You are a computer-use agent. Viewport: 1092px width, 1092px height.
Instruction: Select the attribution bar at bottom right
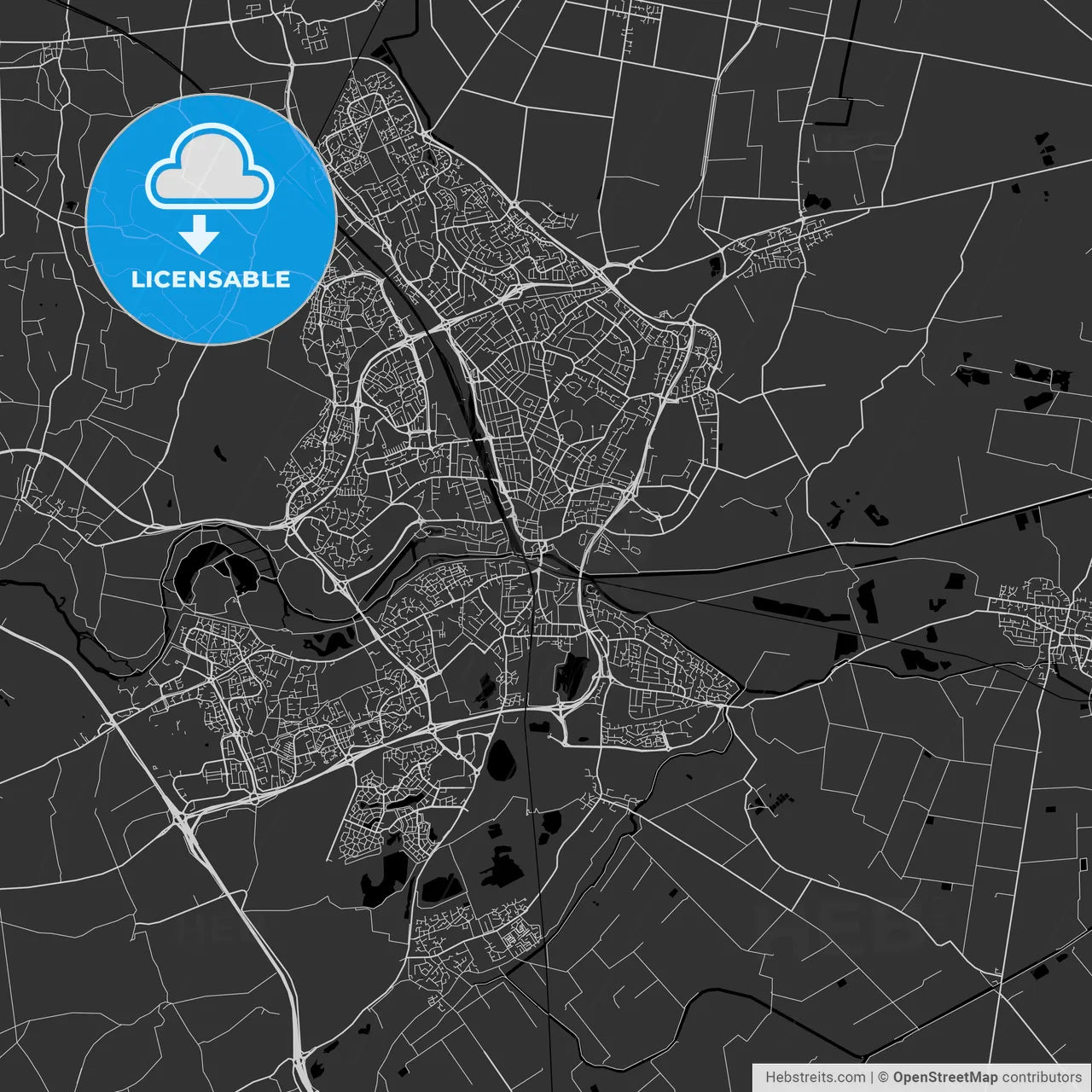(x=920, y=1076)
